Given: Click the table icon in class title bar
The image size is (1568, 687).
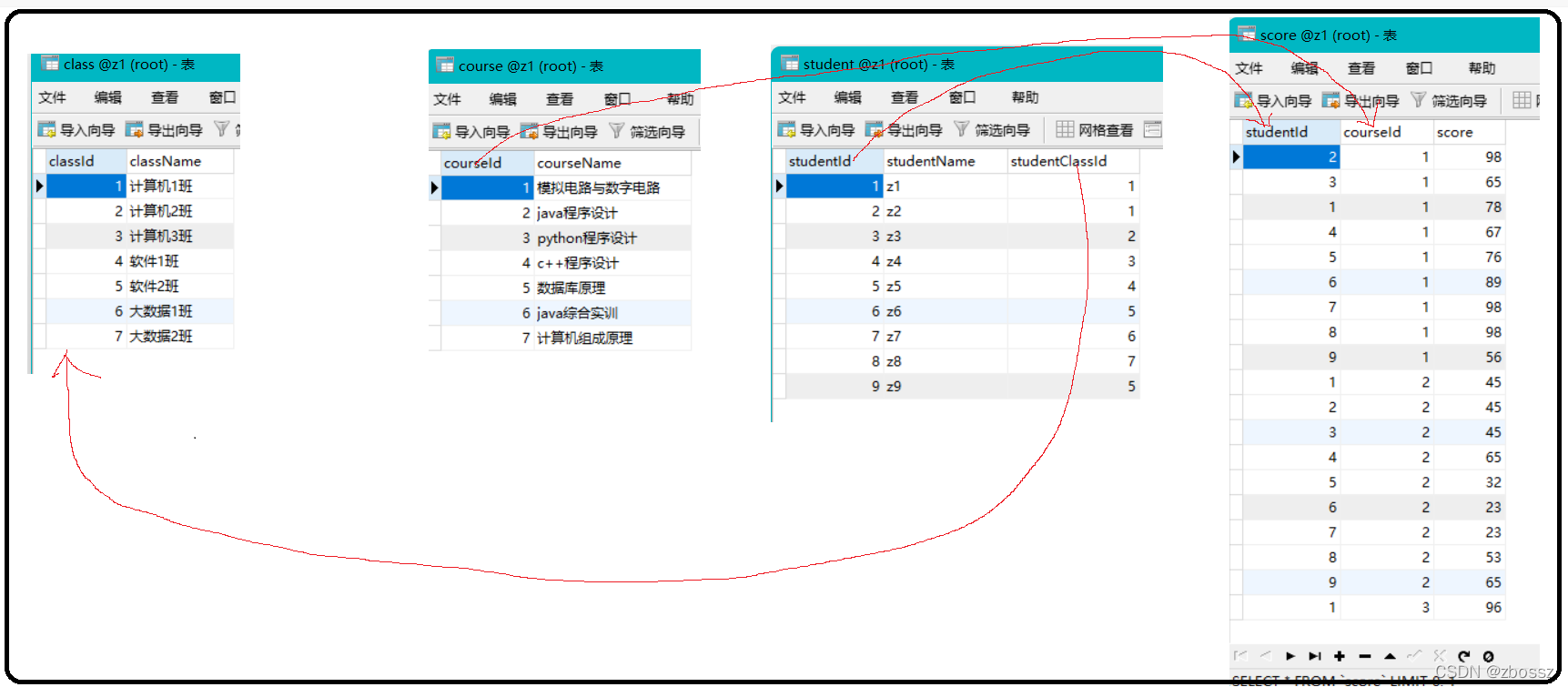Looking at the screenshot, I should (50, 64).
